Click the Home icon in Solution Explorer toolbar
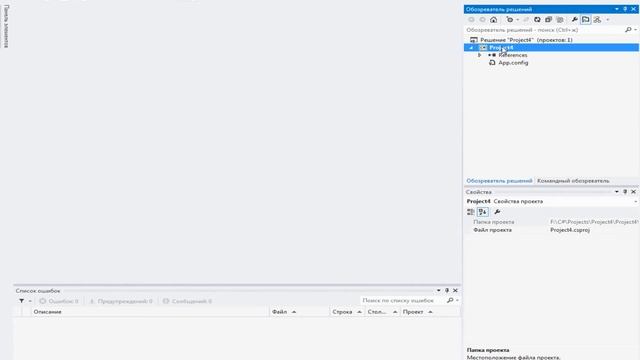Screen dimensions: 640x360 [x=493, y=20]
